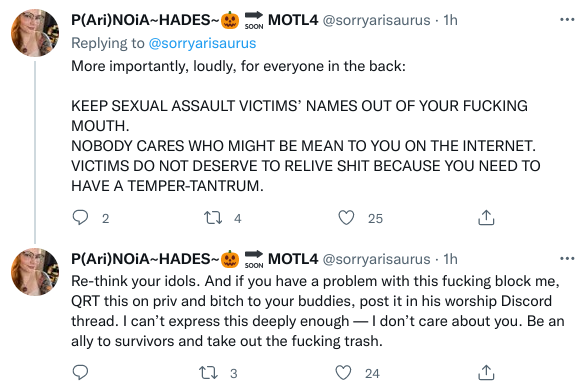The image size is (588, 392).
Task: Reply to the first tweet
Action: (80, 218)
